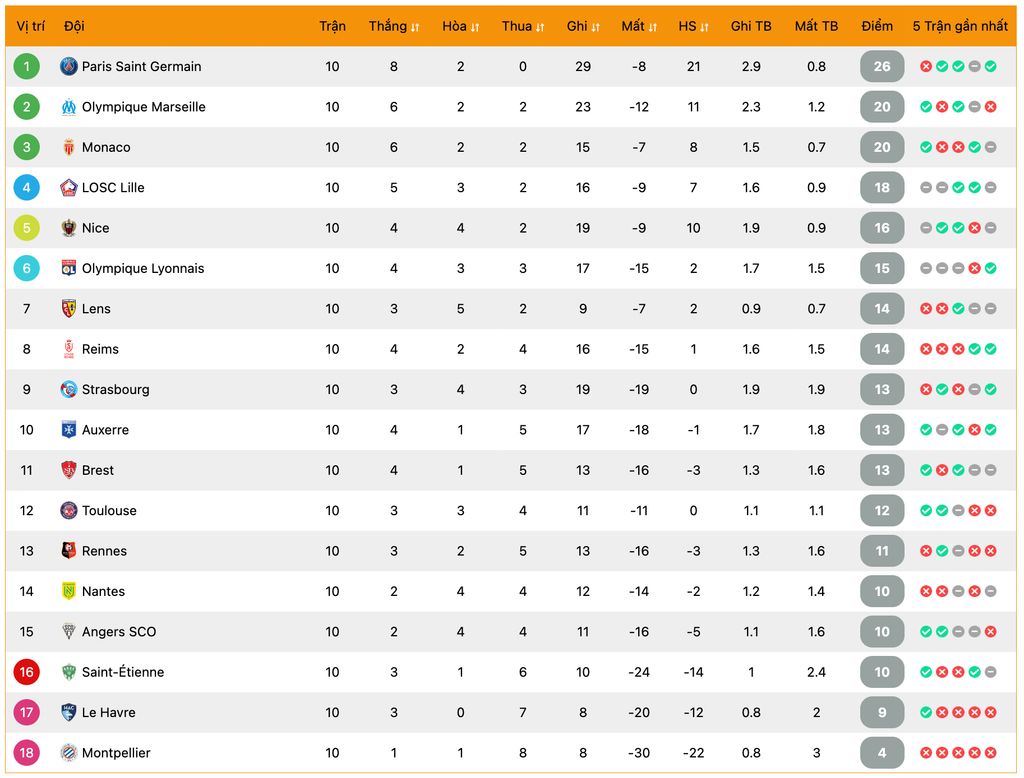
Task: Sort table by Thua column arrows
Action: (x=539, y=27)
